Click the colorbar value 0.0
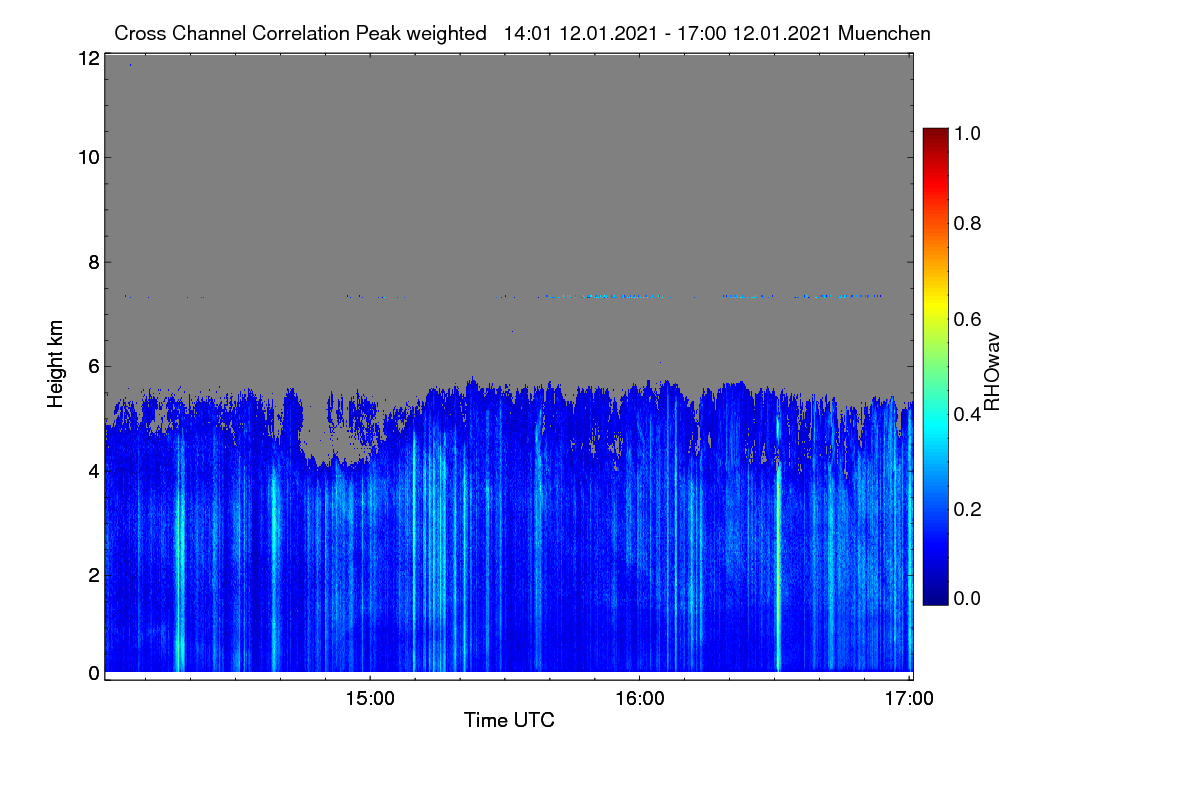This screenshot has height=800, width=1200. point(969,599)
